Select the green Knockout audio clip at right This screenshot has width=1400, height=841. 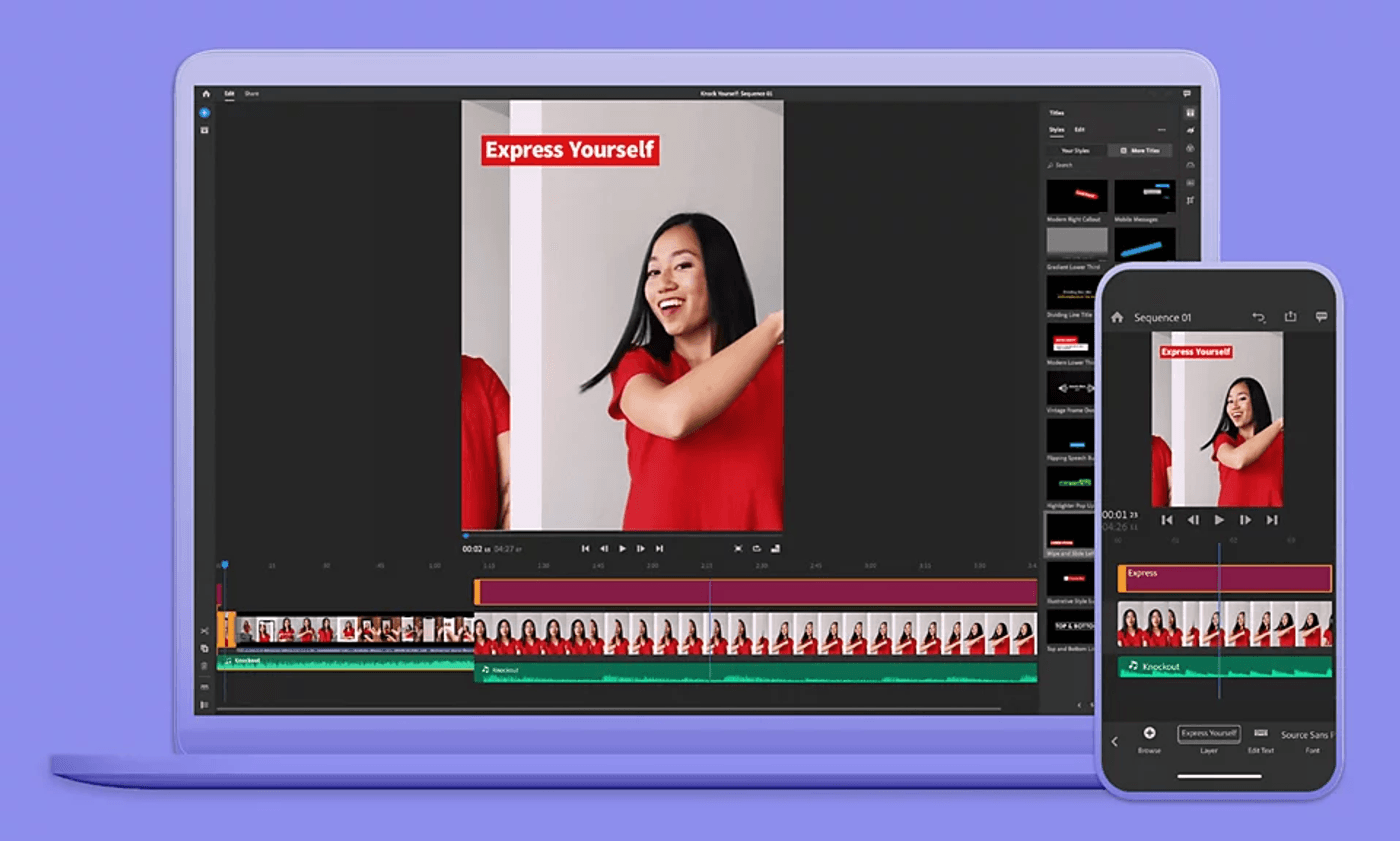point(756,673)
